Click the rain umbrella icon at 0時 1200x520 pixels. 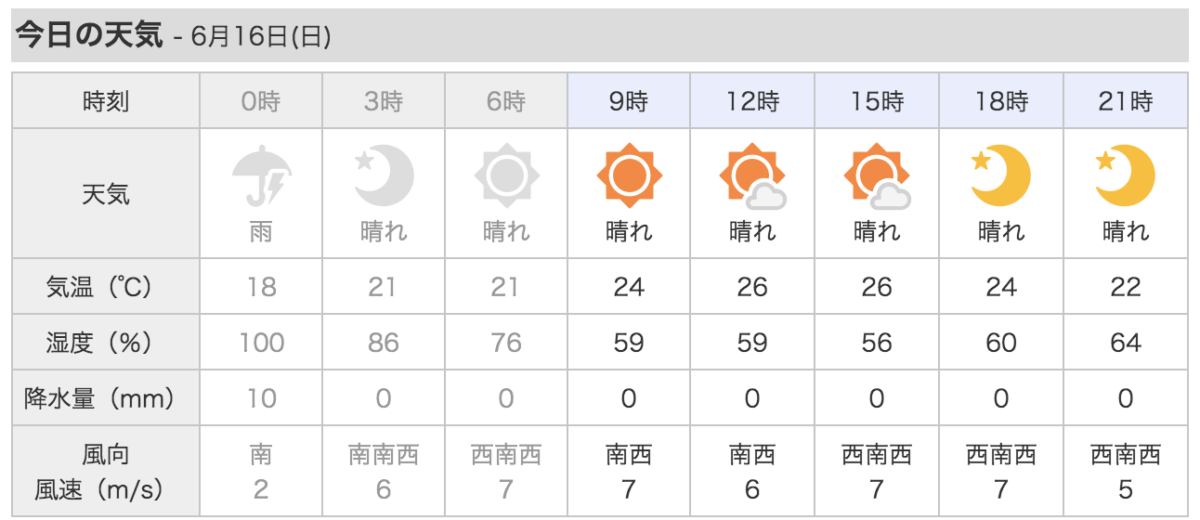coord(260,176)
